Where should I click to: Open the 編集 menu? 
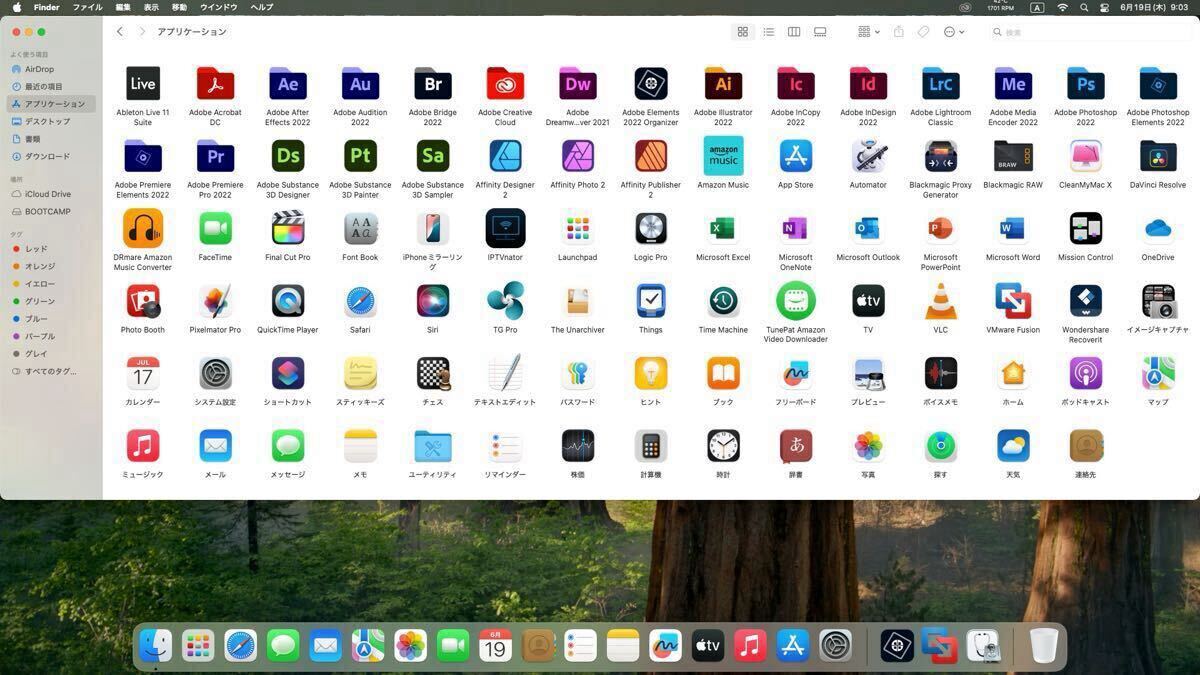[x=123, y=7]
